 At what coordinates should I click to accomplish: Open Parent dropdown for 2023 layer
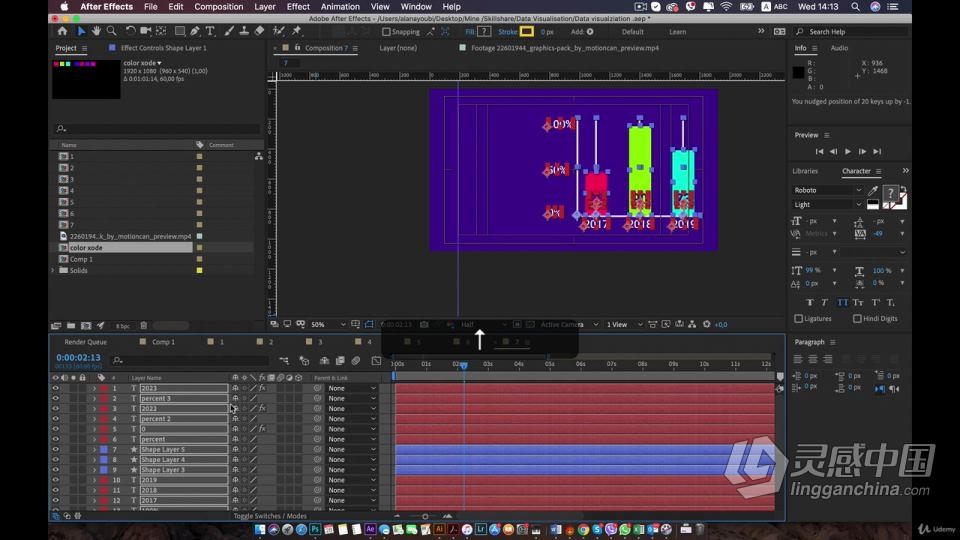click(x=352, y=388)
